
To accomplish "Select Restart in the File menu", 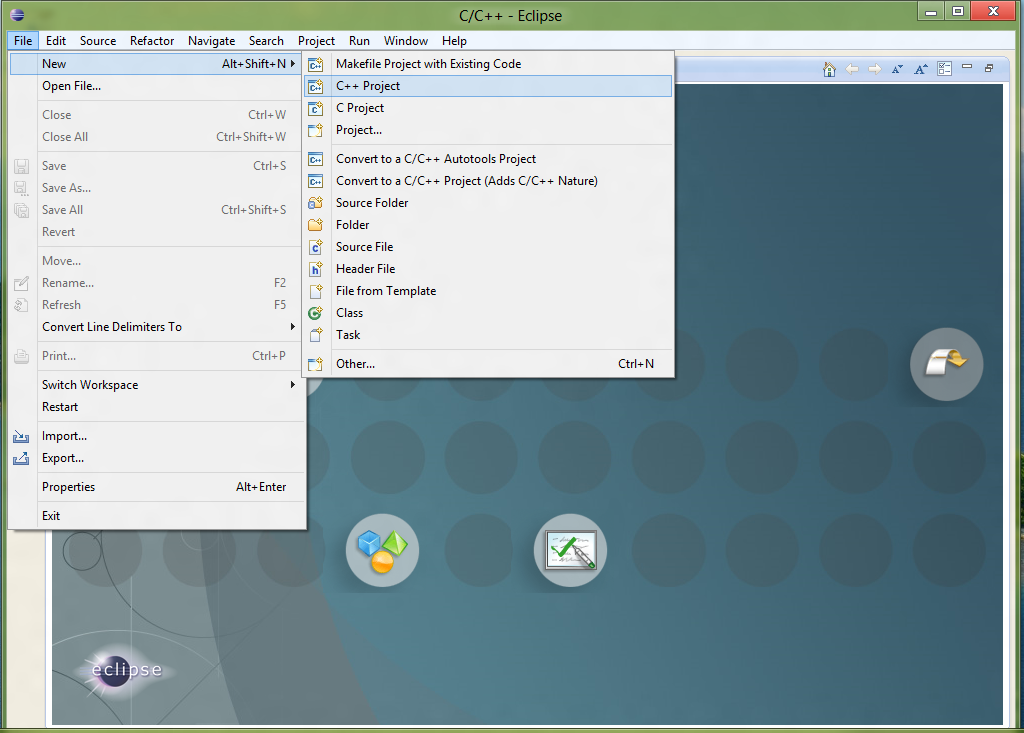I will pos(157,407).
